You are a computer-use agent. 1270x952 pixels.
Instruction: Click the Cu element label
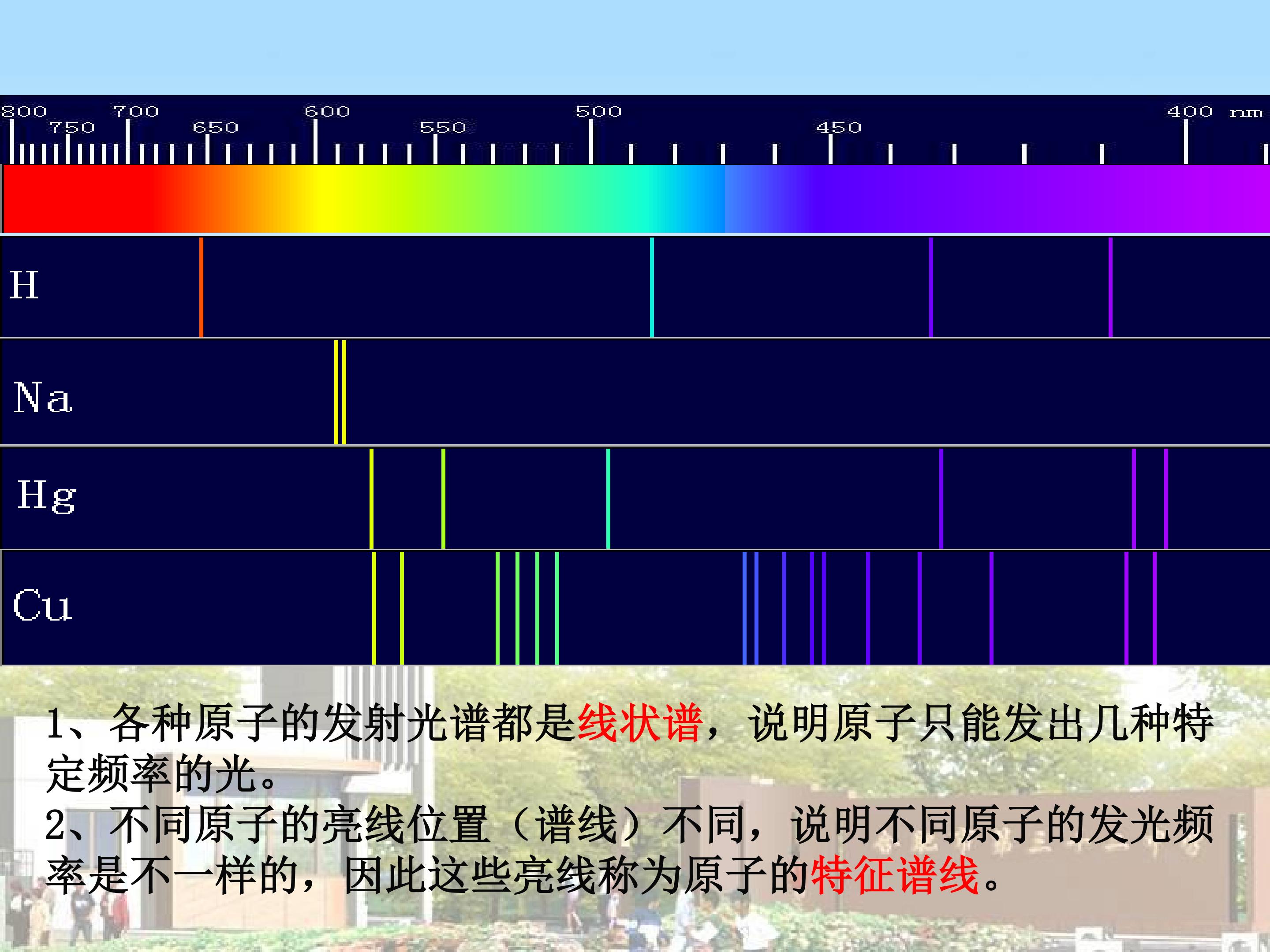pos(42,605)
